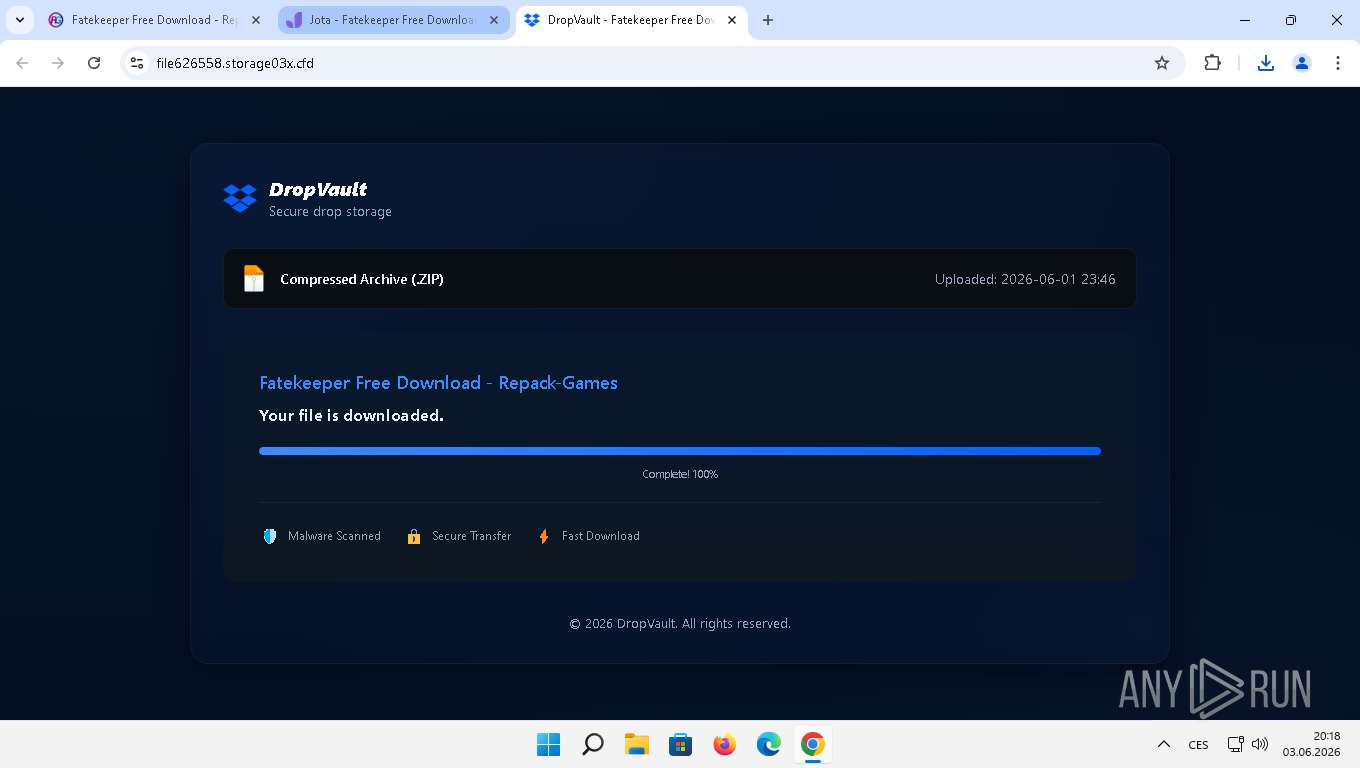Open the clock and date 20:18
The image size is (1360, 768).
coord(1311,744)
